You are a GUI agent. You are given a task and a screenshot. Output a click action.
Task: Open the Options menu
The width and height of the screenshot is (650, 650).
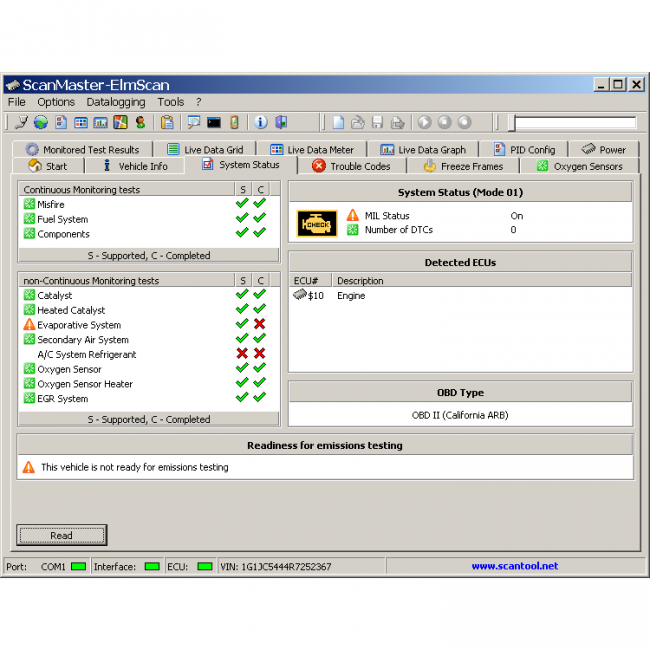tap(56, 102)
